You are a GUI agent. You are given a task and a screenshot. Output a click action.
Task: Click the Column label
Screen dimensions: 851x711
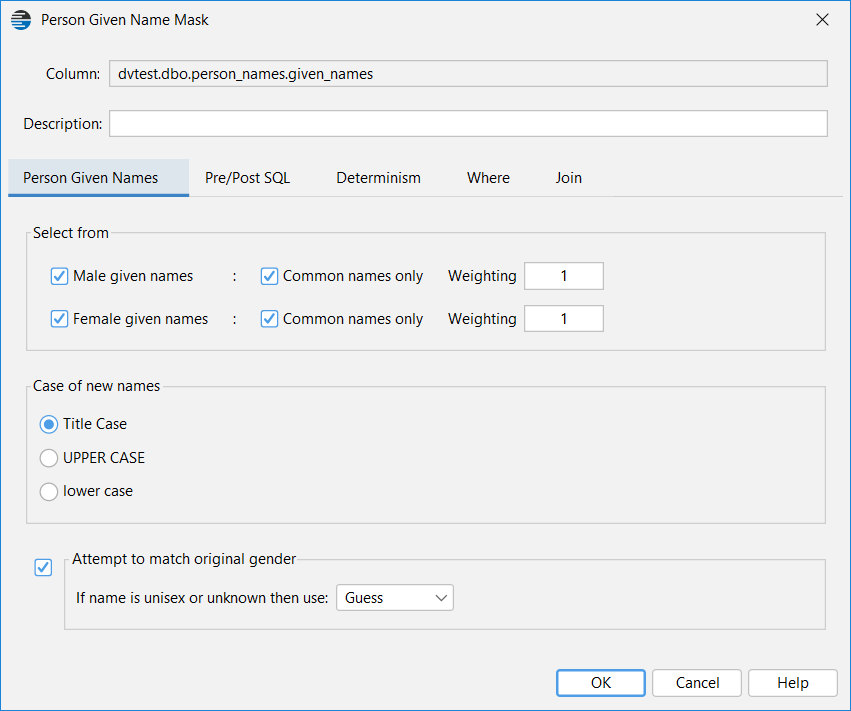(73, 74)
